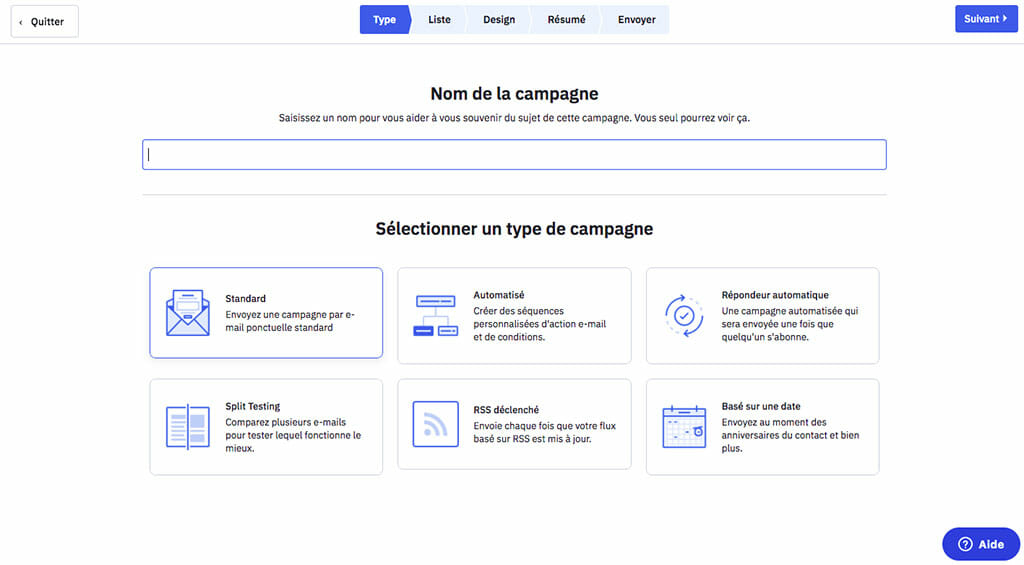Go to the Résumé step tab
This screenshot has width=1024, height=565.
point(566,20)
